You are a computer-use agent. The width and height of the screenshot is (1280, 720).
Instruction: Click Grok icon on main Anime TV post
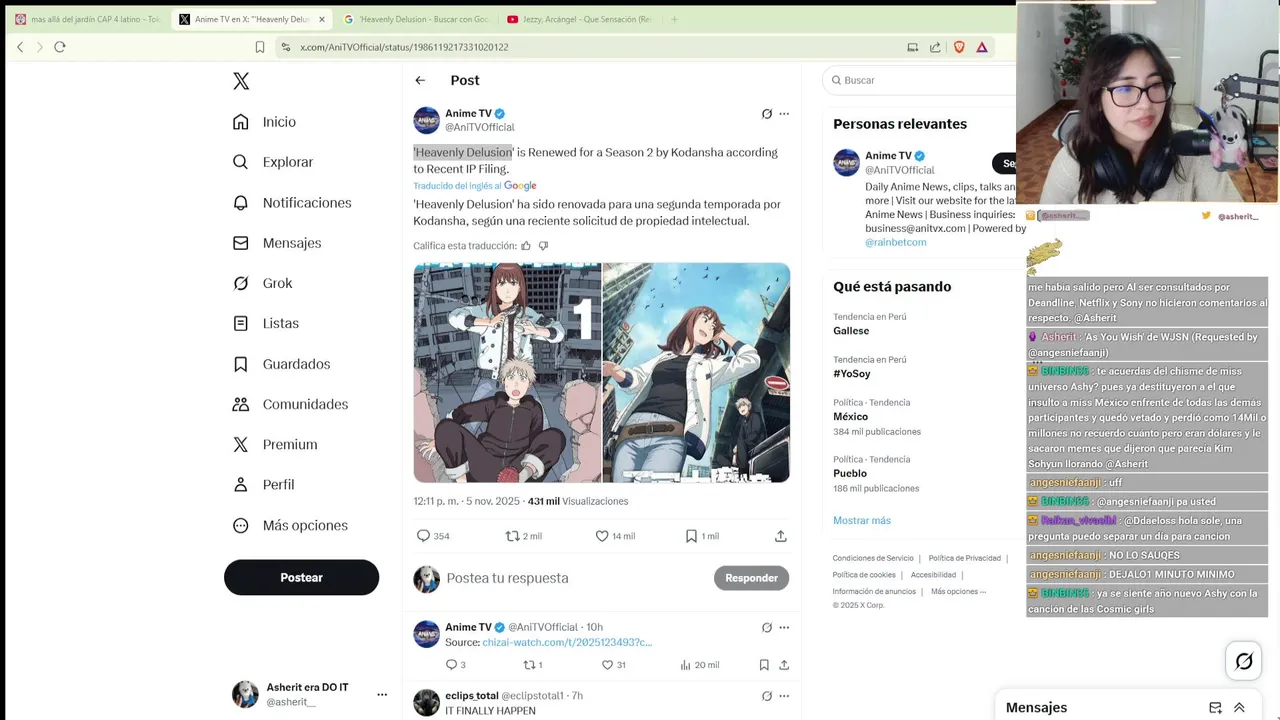[x=767, y=114]
